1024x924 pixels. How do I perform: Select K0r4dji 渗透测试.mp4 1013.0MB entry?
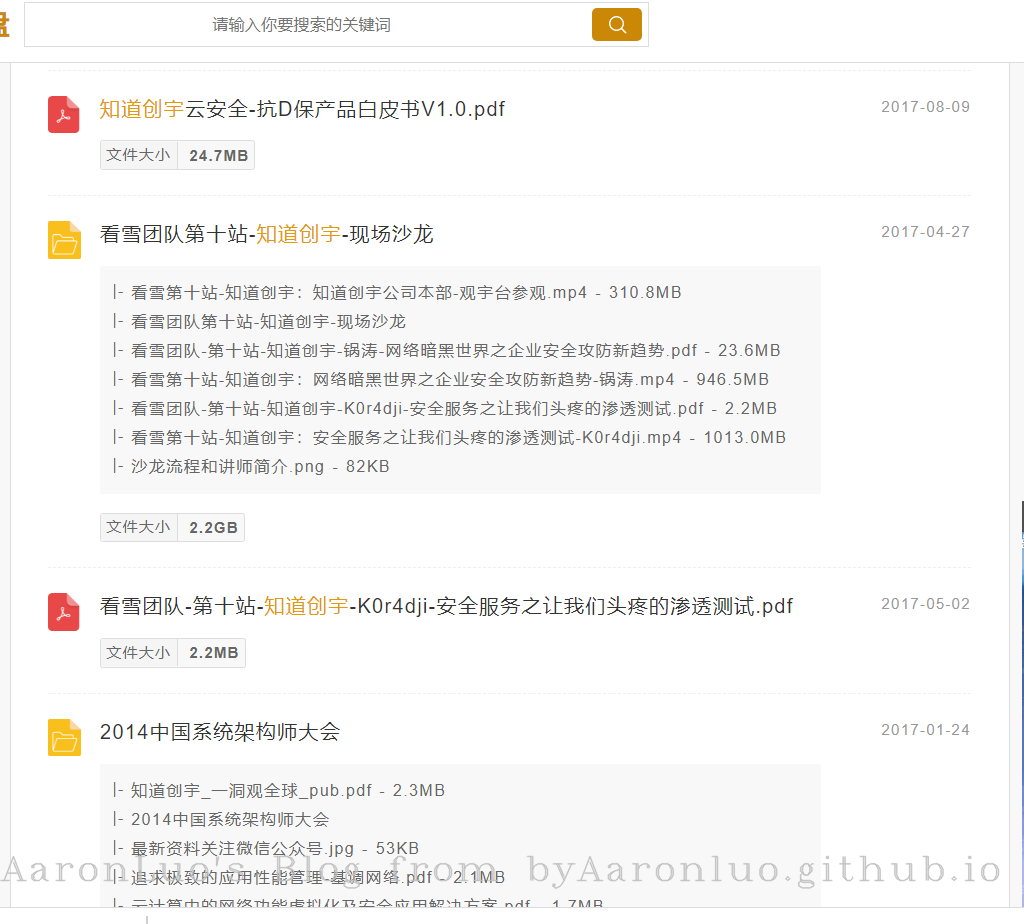pos(458,438)
